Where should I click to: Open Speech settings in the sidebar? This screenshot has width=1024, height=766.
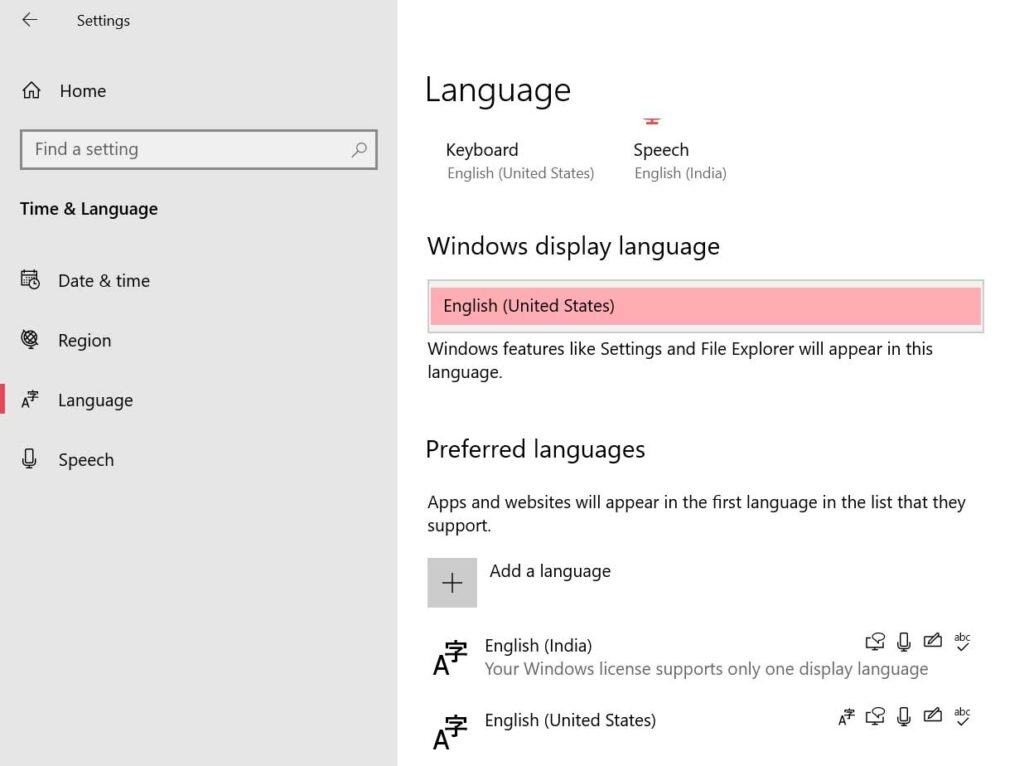point(86,460)
